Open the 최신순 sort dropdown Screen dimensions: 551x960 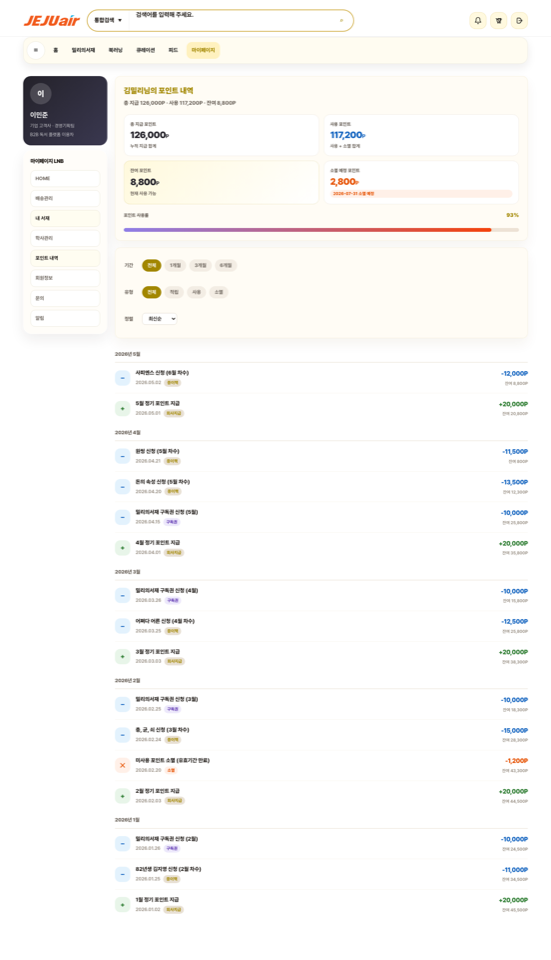click(160, 318)
